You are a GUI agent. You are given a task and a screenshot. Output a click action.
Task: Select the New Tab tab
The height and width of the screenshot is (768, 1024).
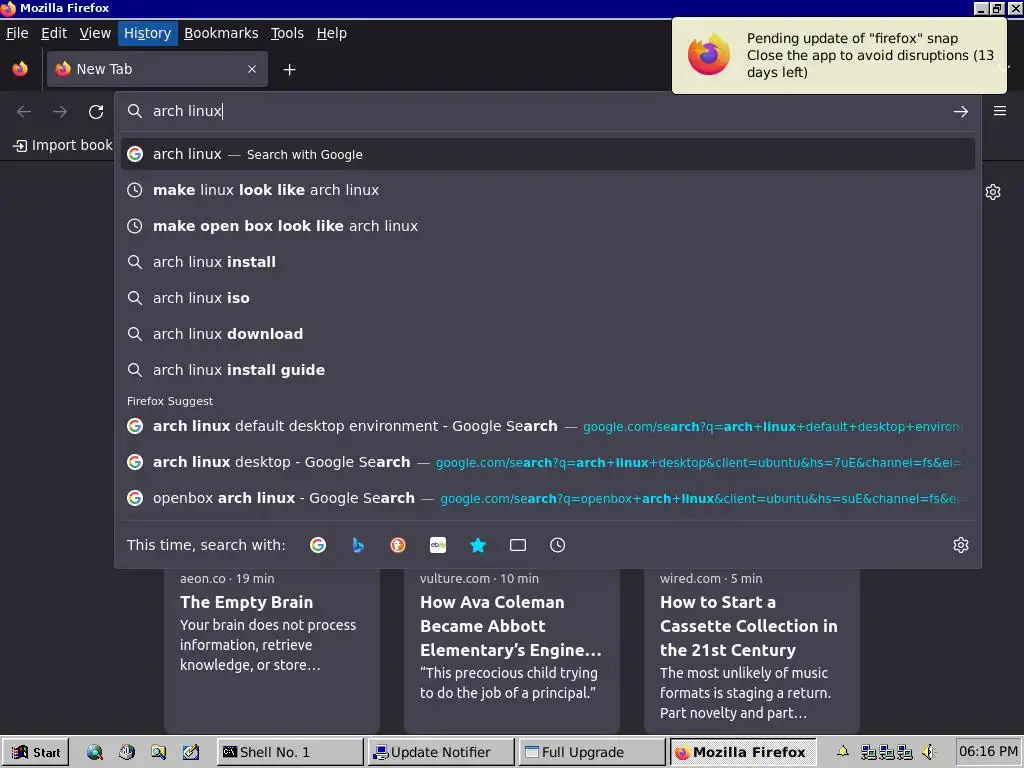pos(157,69)
